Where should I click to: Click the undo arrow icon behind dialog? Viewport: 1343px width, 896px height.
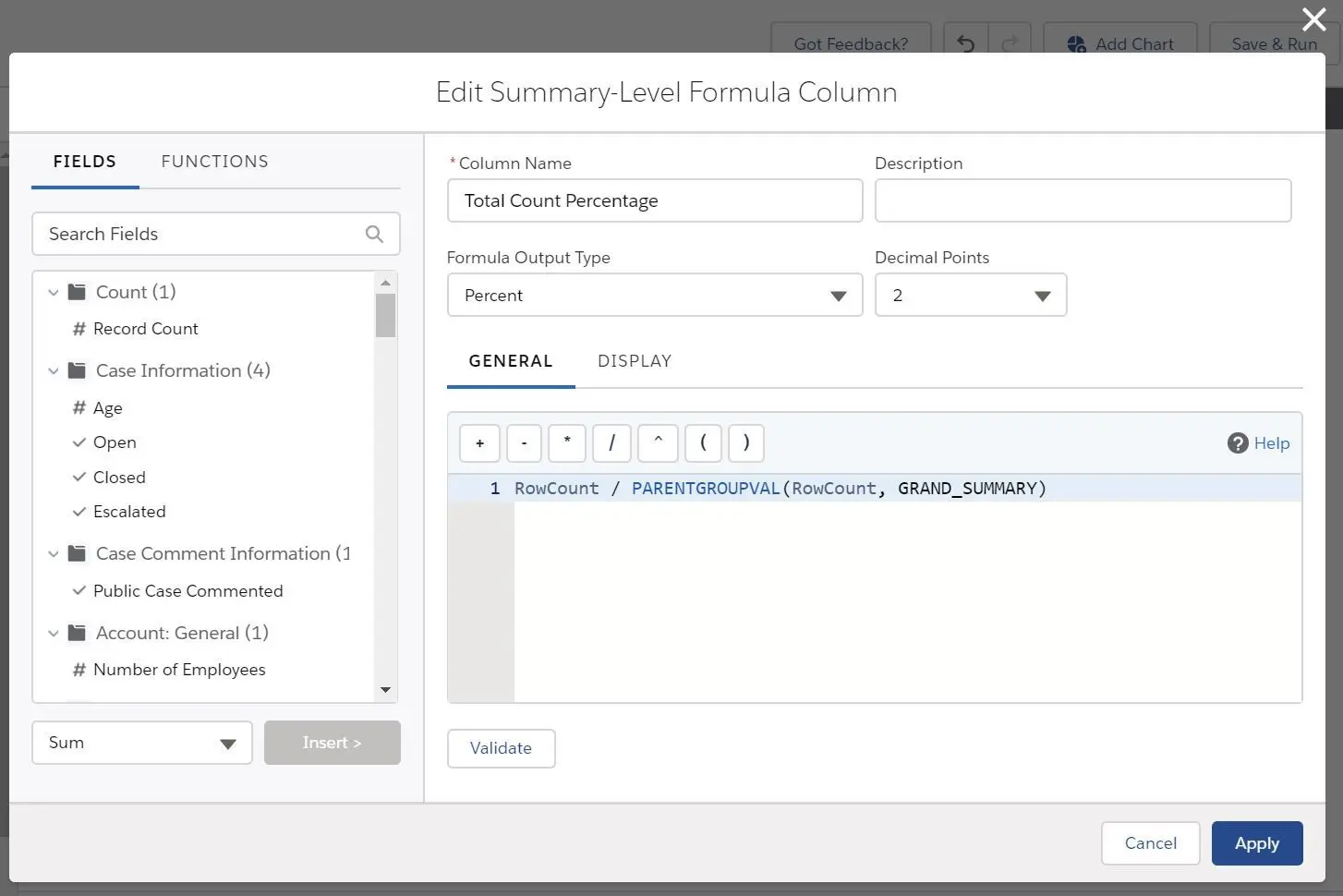pos(966,43)
